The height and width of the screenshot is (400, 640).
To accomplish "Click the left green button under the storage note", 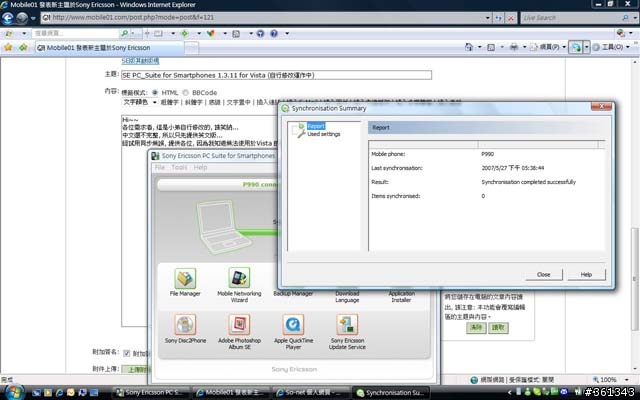I will (476, 328).
